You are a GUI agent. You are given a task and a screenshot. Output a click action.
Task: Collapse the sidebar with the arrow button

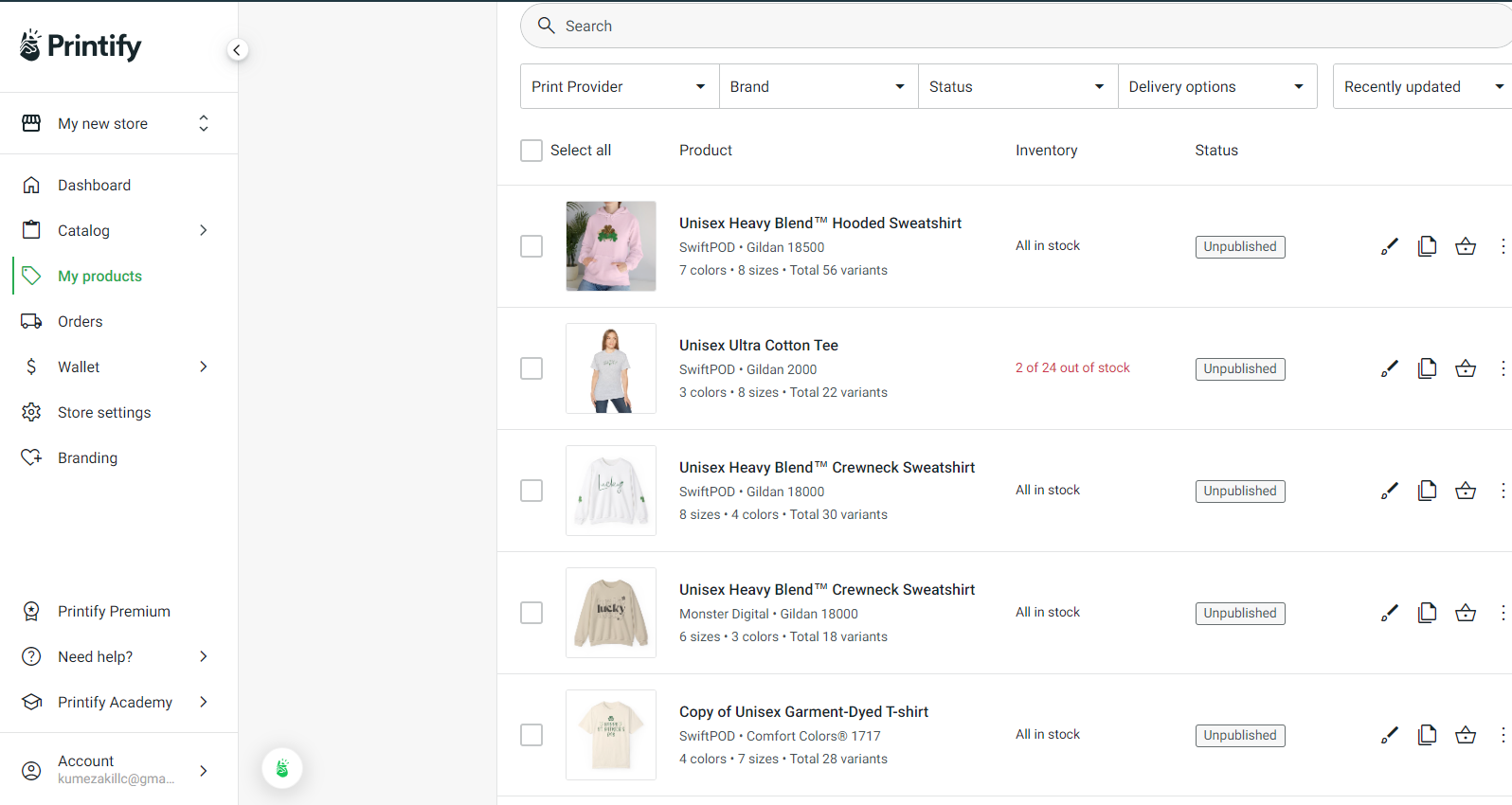(237, 50)
